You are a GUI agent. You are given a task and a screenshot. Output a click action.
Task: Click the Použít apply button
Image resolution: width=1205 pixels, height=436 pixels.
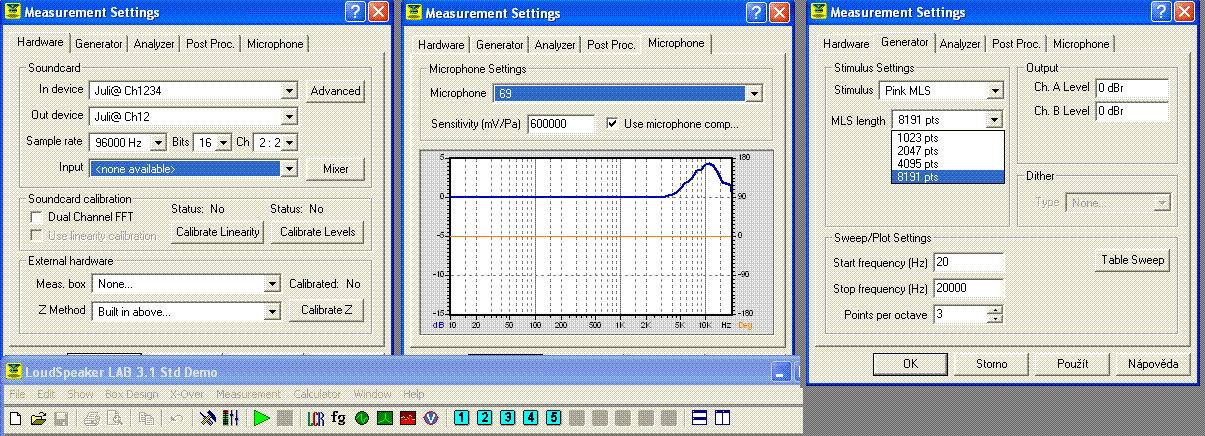click(1073, 364)
